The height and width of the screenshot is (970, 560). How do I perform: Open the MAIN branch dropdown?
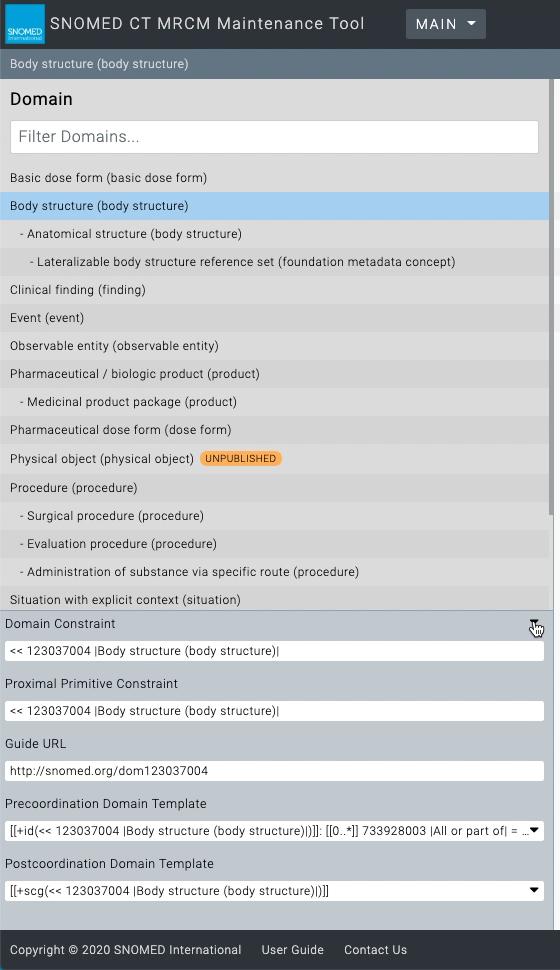point(446,24)
